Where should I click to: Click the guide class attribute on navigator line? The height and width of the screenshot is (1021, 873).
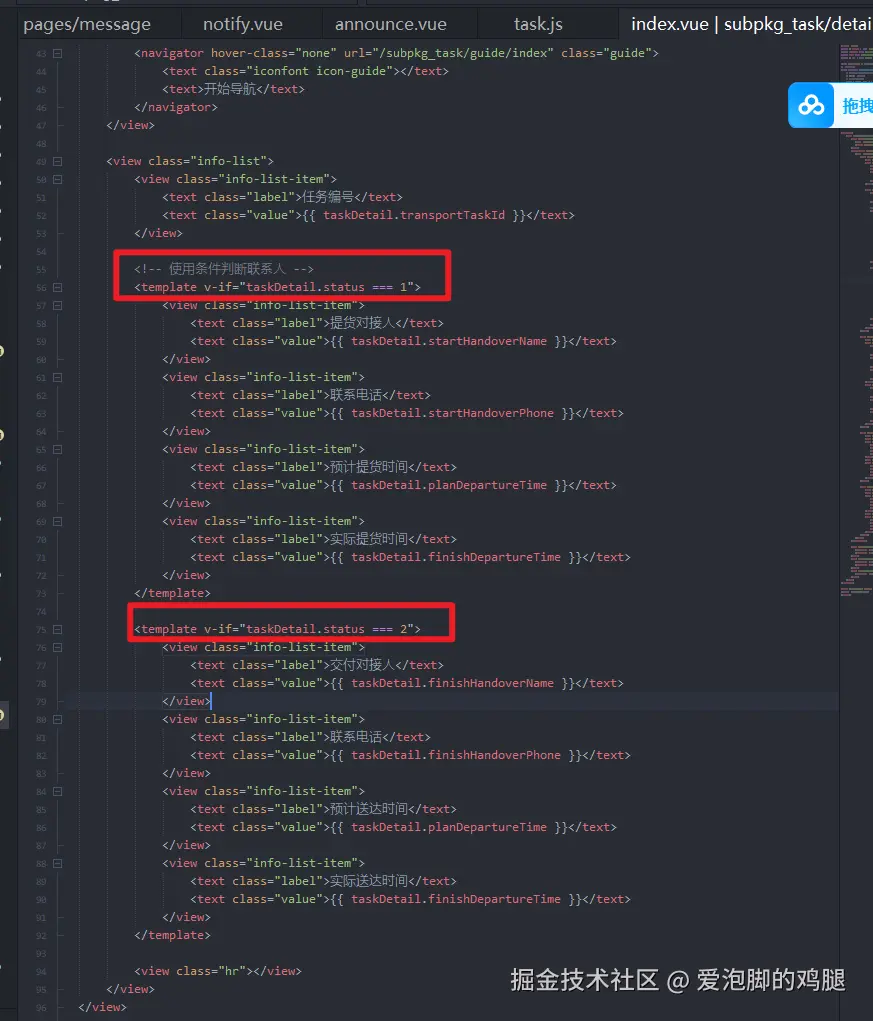pyautogui.click(x=606, y=53)
